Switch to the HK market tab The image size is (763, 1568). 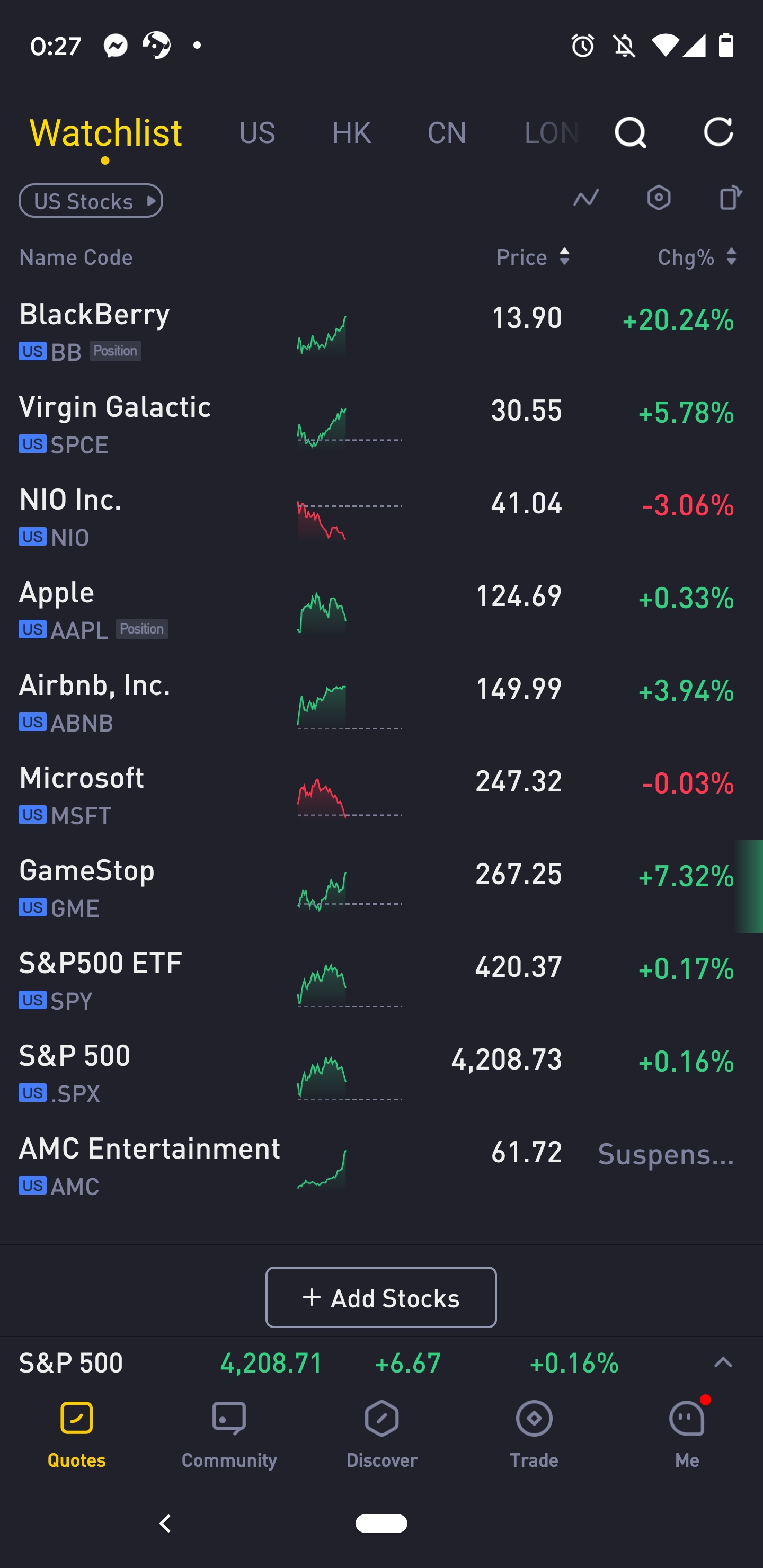point(351,132)
